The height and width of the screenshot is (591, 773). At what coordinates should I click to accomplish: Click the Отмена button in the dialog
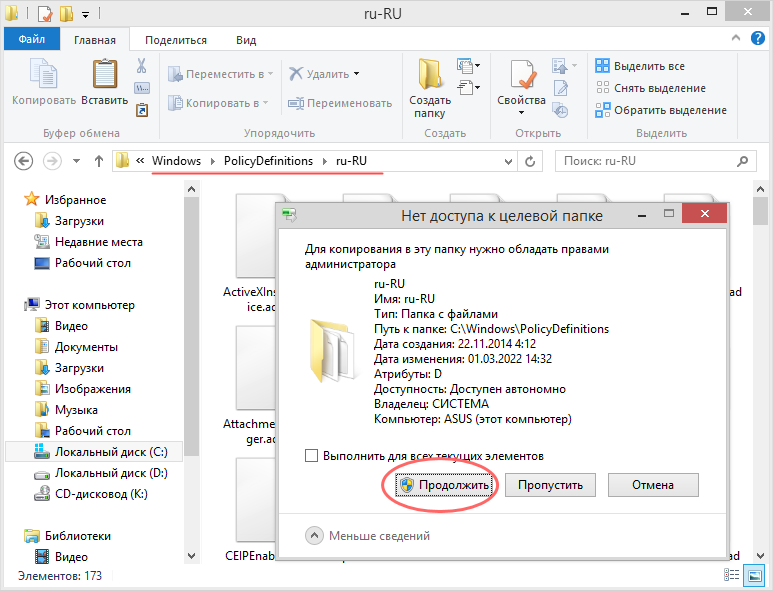click(653, 485)
